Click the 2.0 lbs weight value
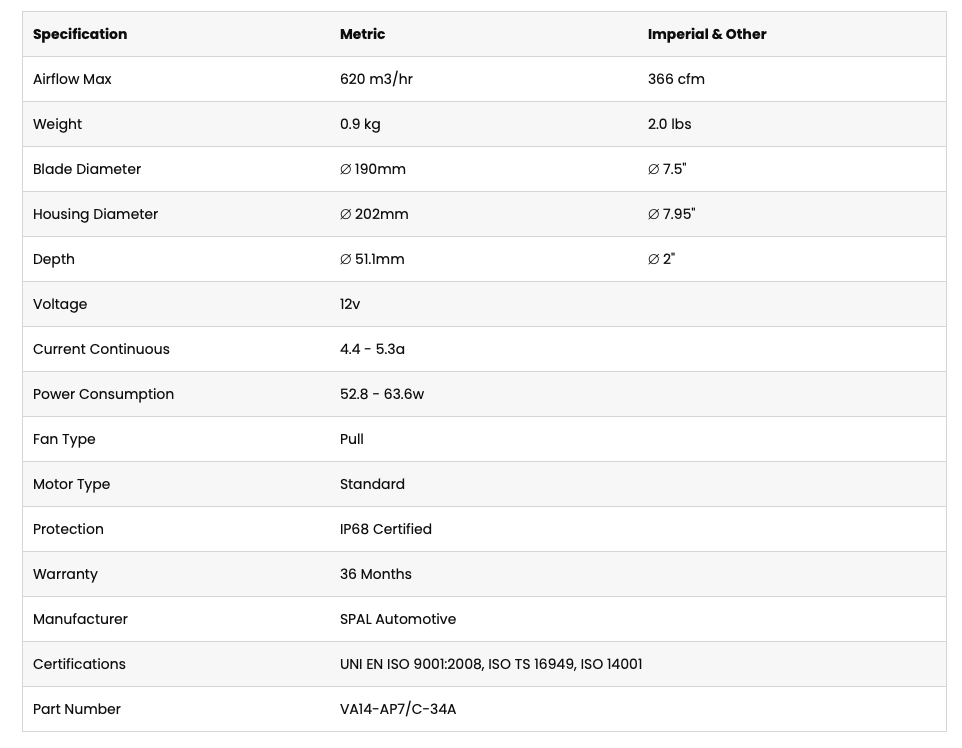This screenshot has height=748, width=962. [669, 125]
